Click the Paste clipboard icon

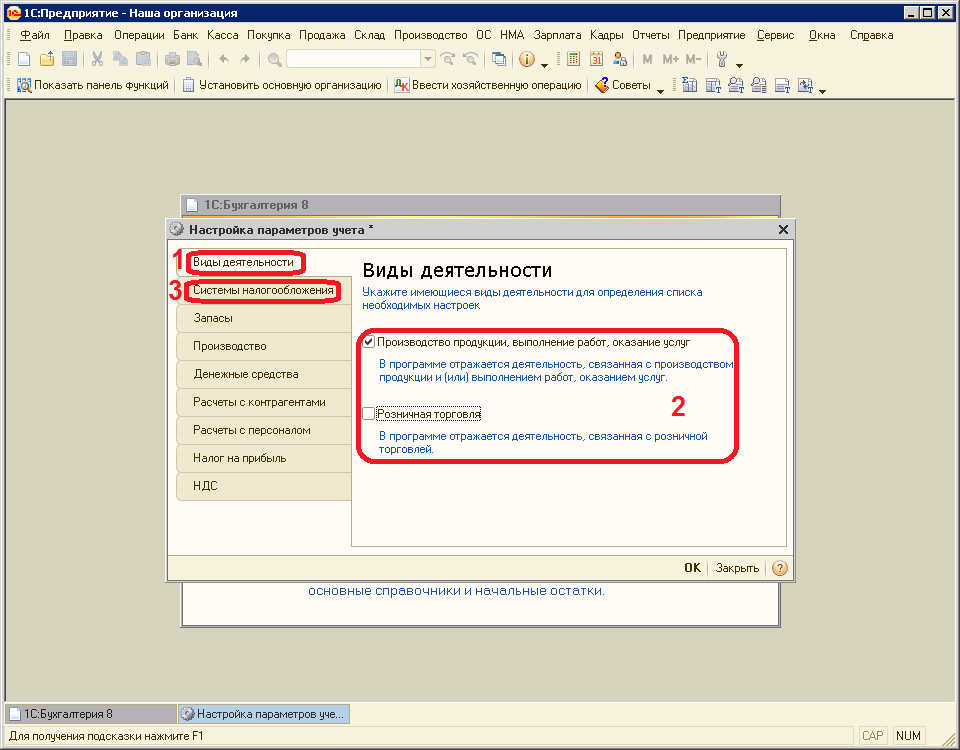[x=143, y=59]
